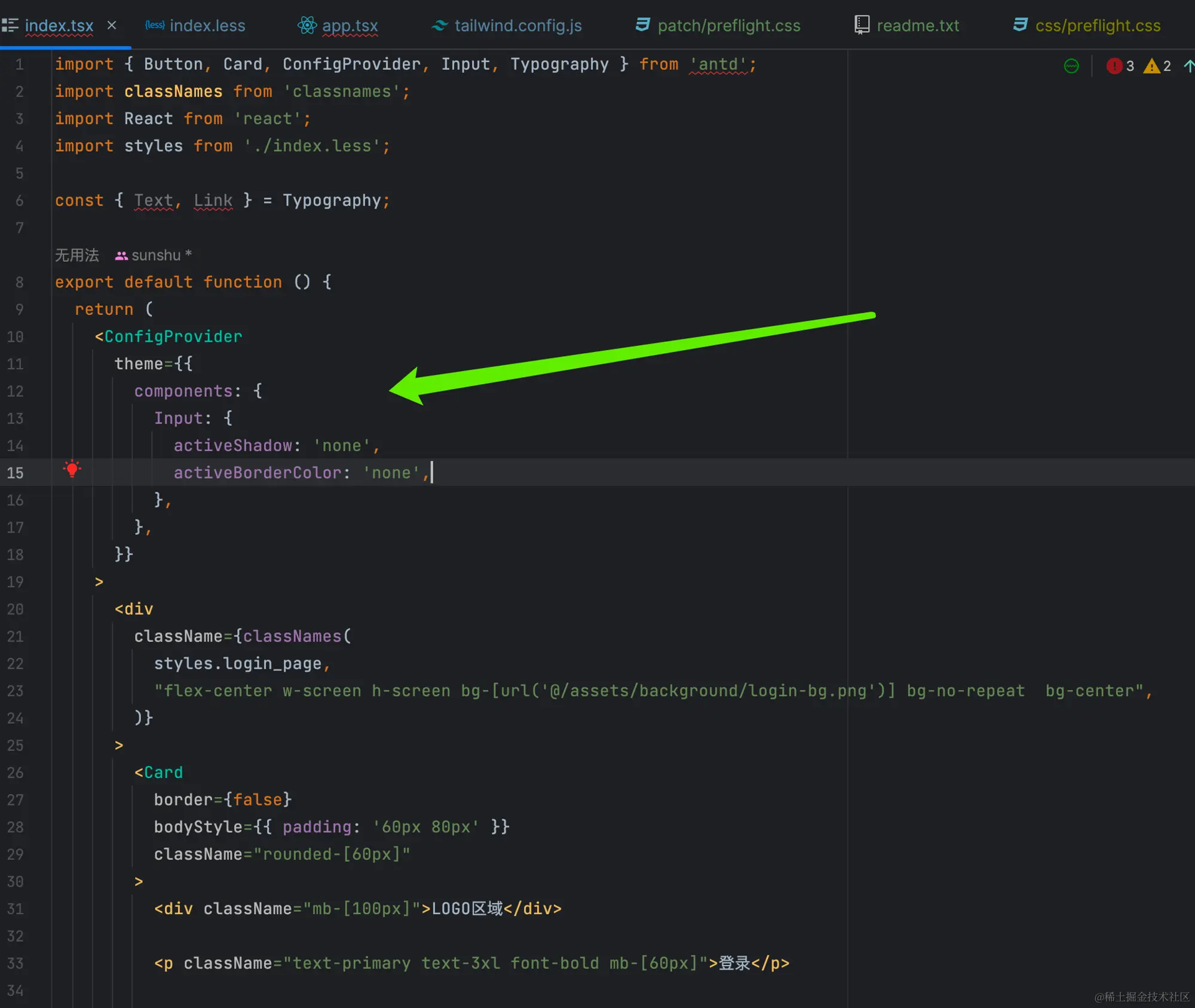Jump to previous highlighted error arrow
Viewport: 1195px width, 1008px height.
click(1189, 66)
